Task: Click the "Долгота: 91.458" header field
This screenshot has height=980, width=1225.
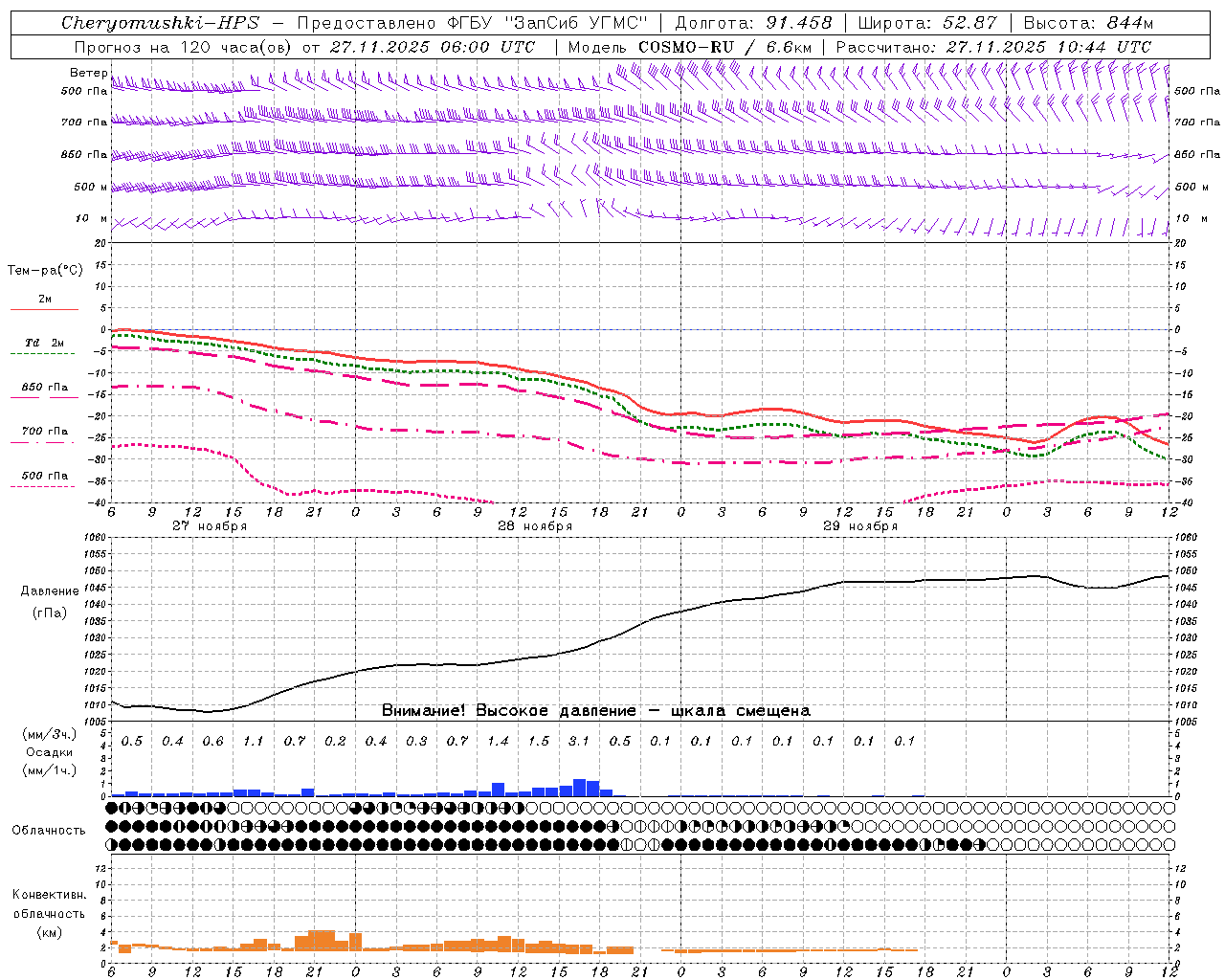Action: point(753,23)
